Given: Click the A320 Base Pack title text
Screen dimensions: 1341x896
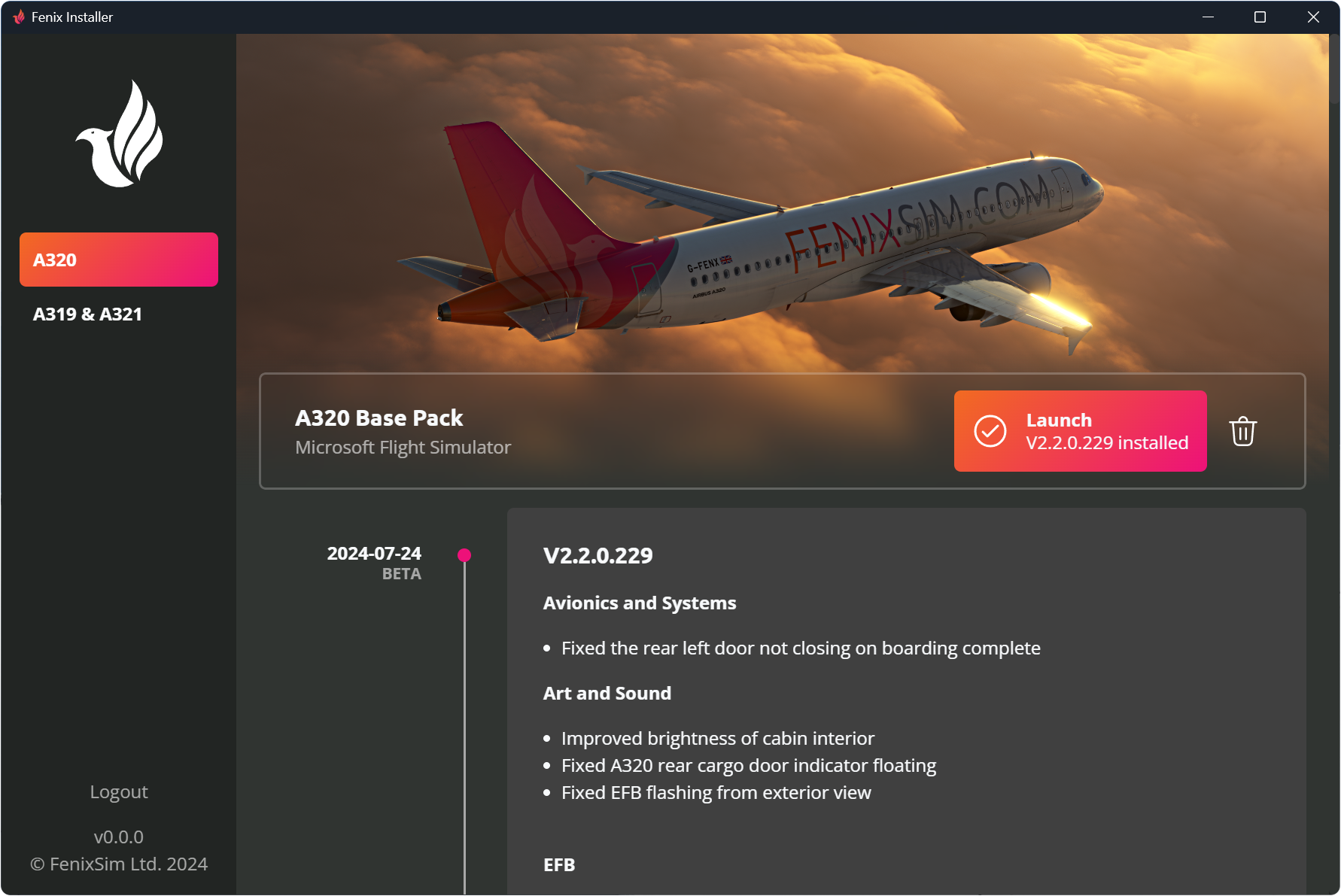Looking at the screenshot, I should pyautogui.click(x=379, y=418).
